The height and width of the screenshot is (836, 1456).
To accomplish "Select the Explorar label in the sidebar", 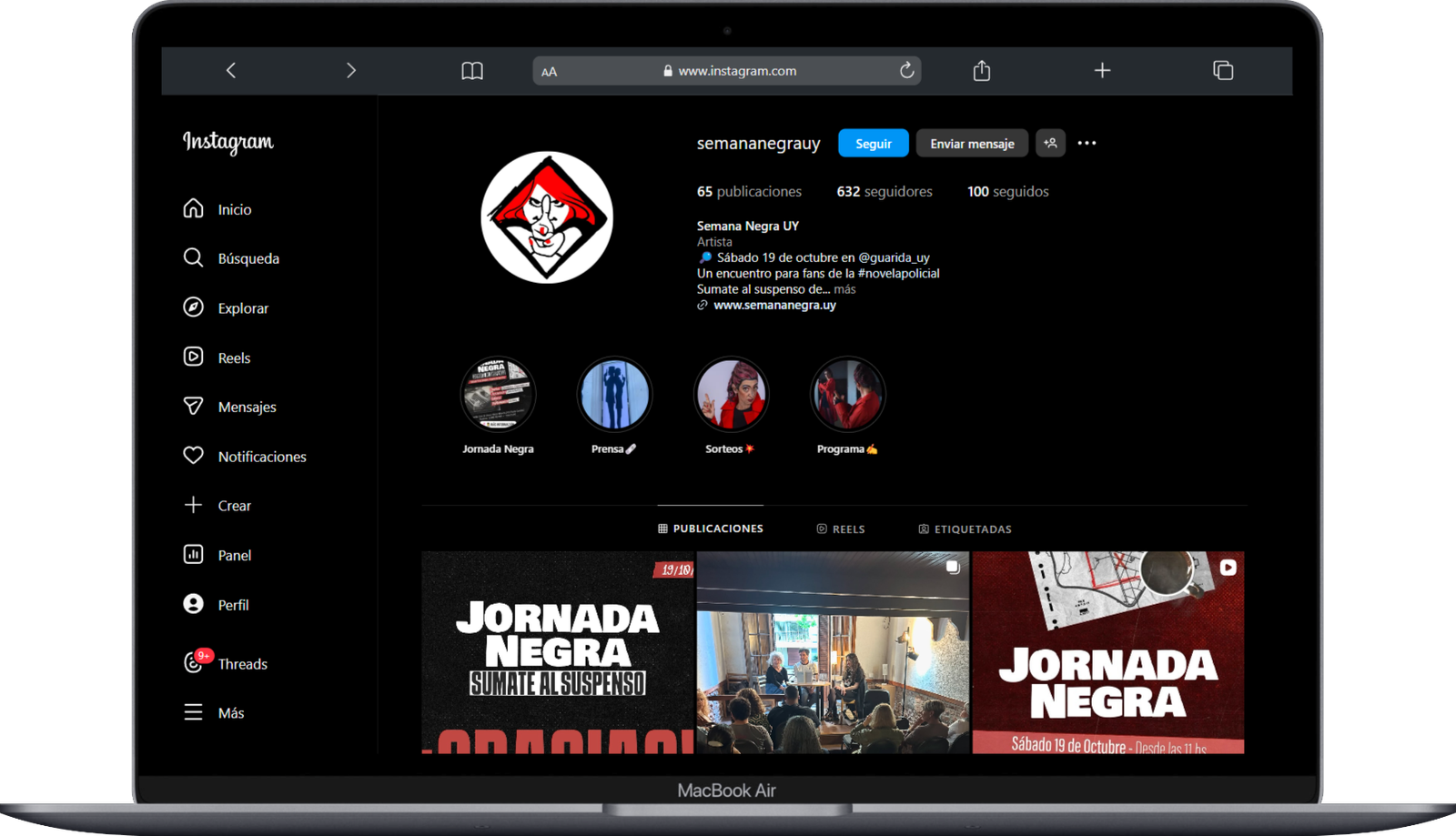I will click(x=243, y=308).
